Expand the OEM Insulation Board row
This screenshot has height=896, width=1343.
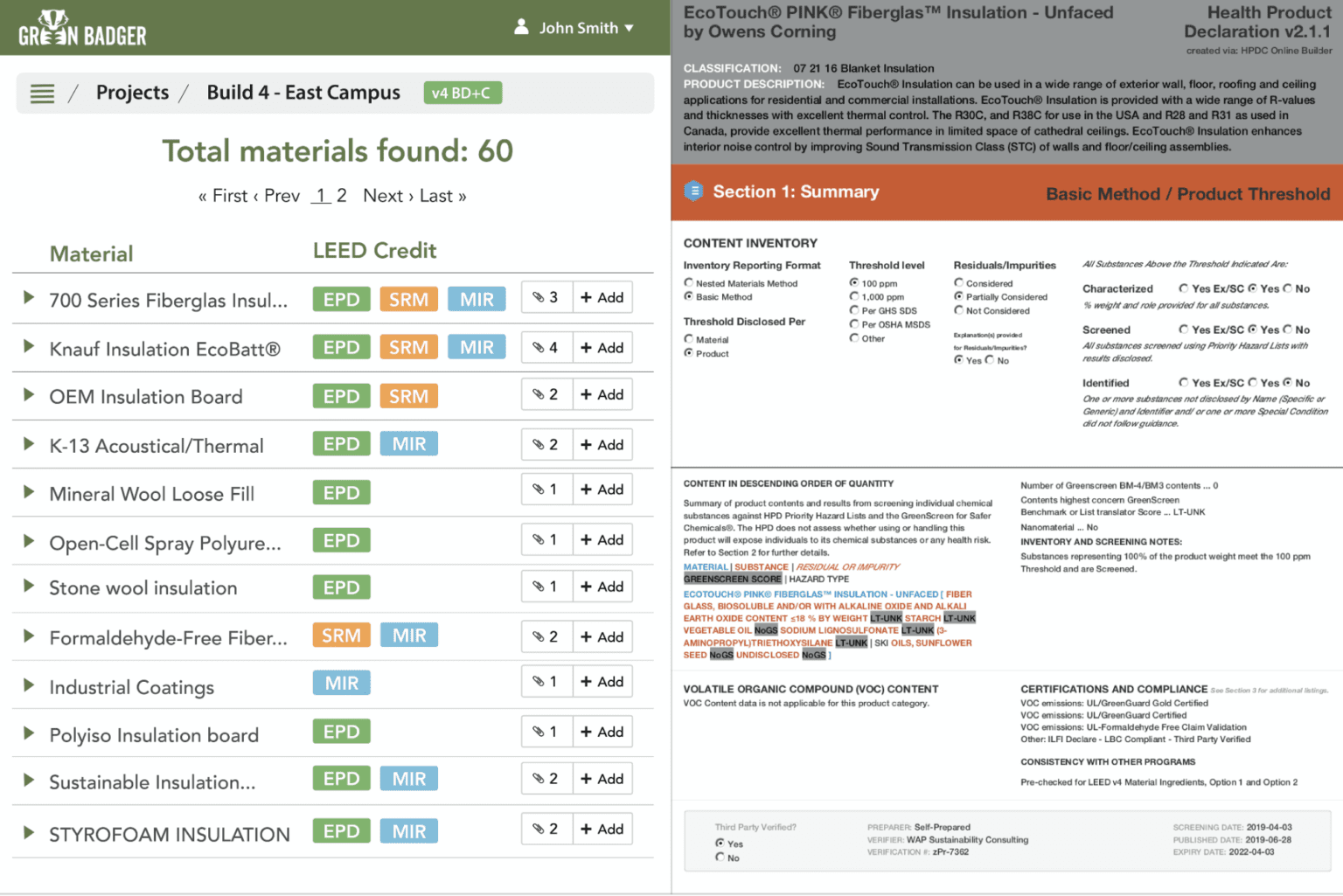pyautogui.click(x=29, y=394)
